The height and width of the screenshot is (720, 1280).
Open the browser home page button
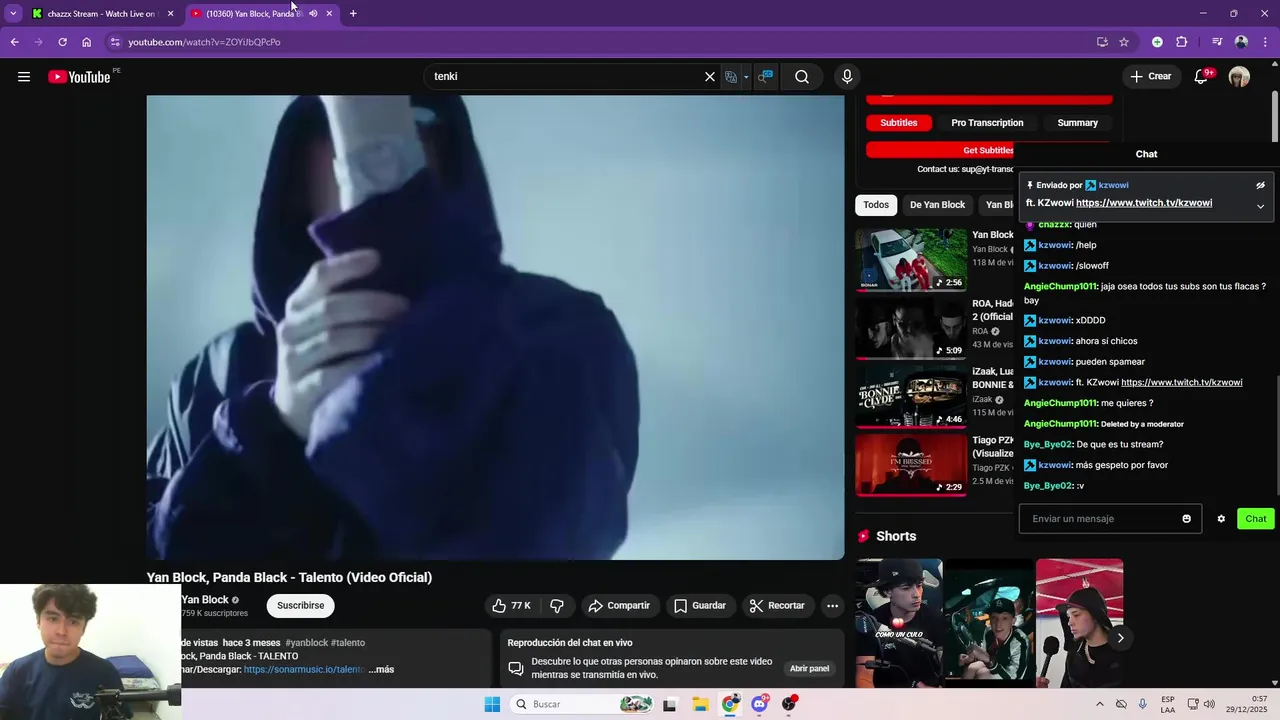pyautogui.click(x=87, y=42)
